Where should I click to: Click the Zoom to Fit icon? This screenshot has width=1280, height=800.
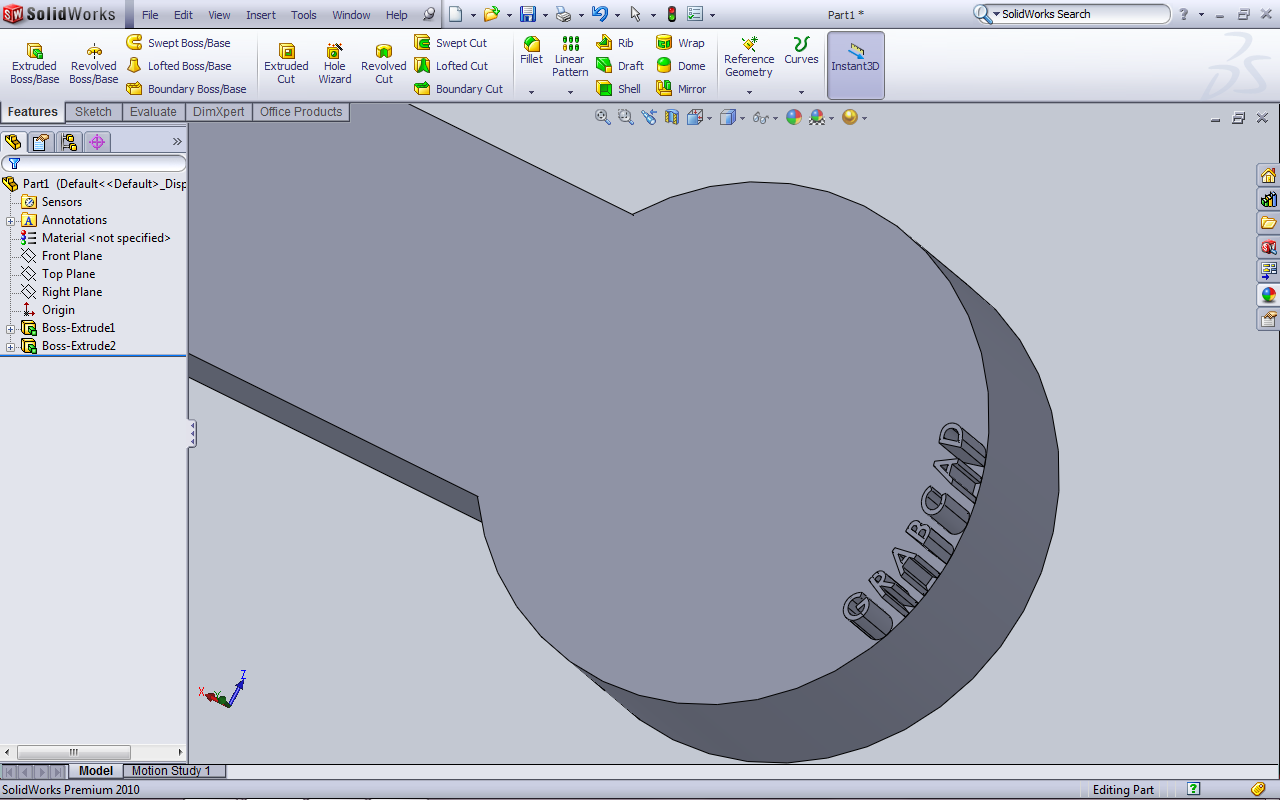602,117
